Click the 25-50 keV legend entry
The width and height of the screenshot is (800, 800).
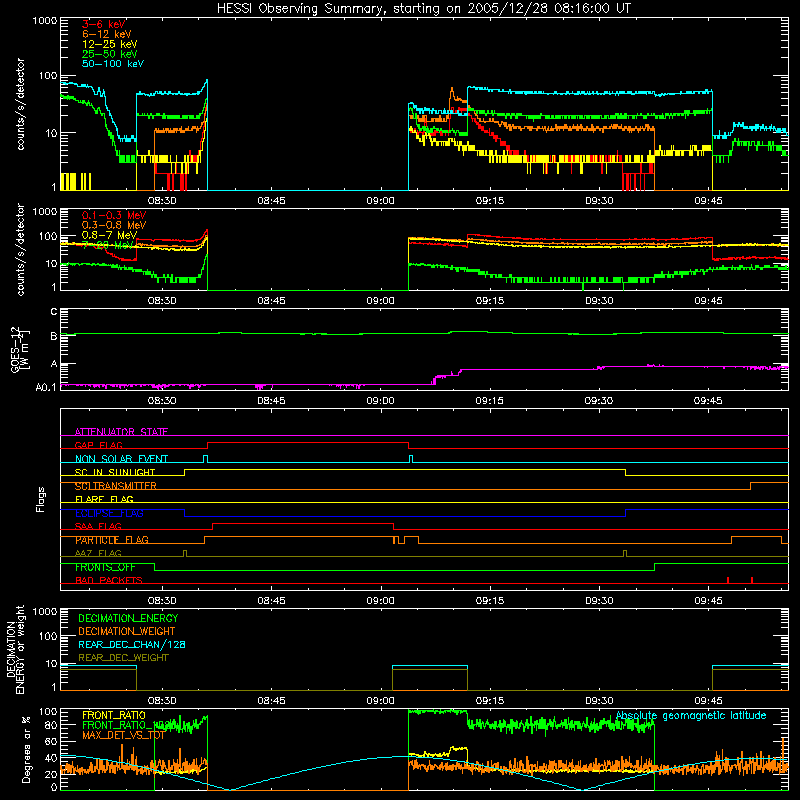(x=109, y=54)
